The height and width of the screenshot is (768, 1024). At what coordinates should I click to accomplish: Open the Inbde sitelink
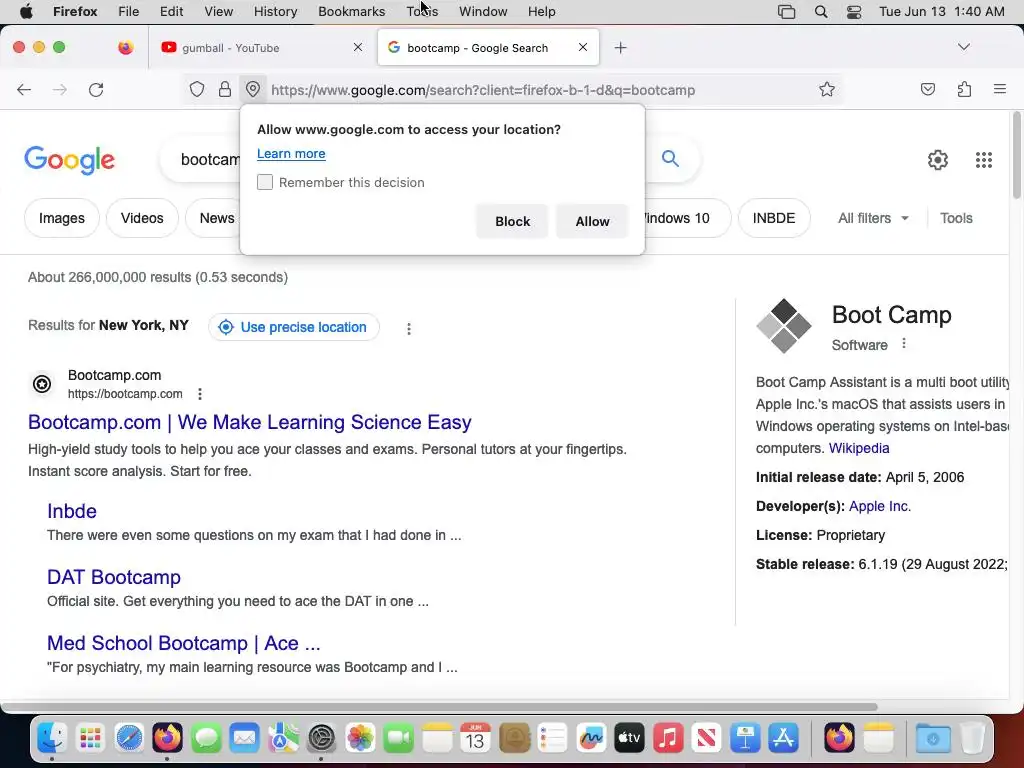coord(72,511)
